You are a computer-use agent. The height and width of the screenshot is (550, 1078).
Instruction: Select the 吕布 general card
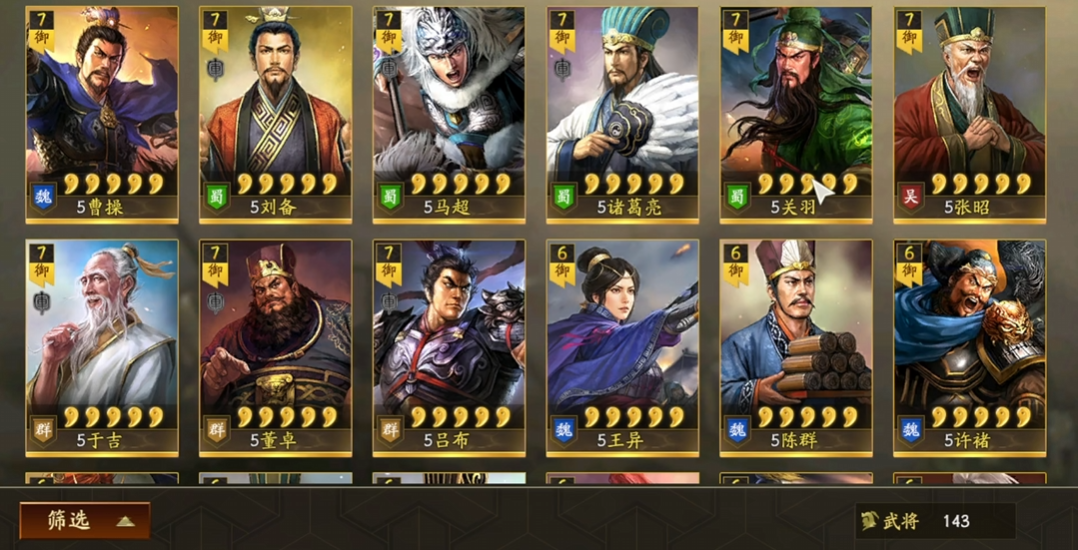(449, 348)
